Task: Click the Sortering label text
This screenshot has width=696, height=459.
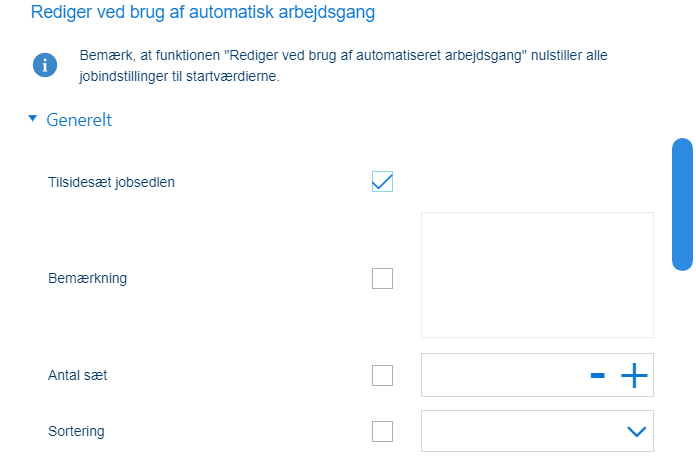Action: pyautogui.click(x=76, y=431)
